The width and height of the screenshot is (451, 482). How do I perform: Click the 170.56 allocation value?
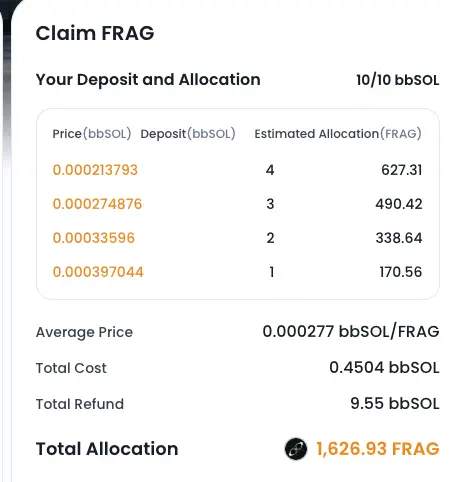[401, 272]
